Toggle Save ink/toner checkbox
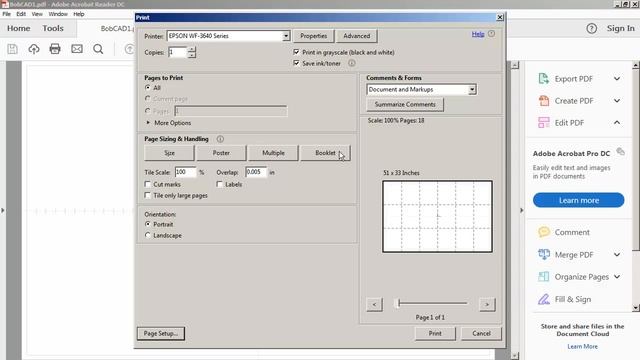This screenshot has width=640, height=360. (x=296, y=63)
